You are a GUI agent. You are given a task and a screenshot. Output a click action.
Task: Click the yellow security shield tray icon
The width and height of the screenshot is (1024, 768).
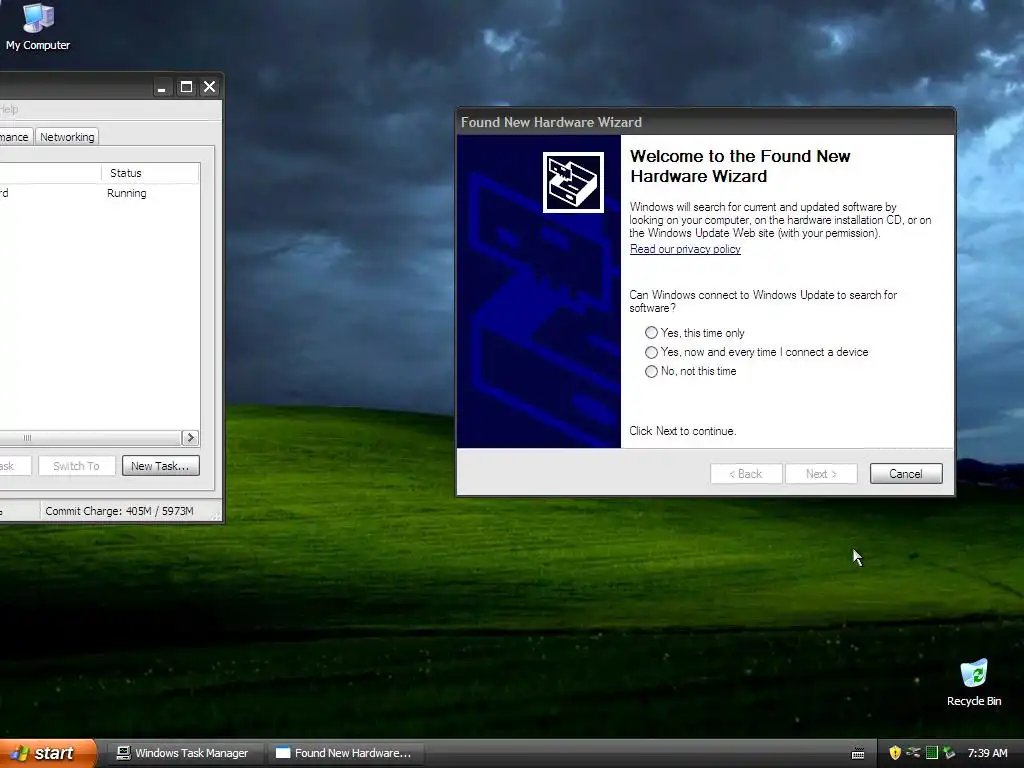895,753
